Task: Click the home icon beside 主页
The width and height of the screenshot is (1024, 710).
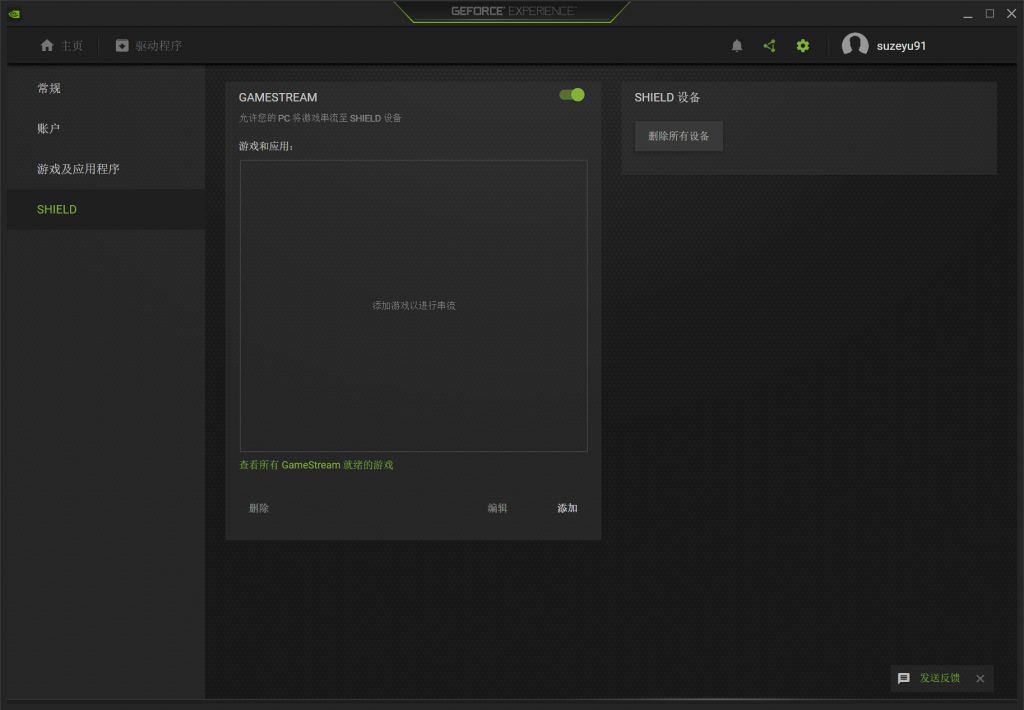Action: point(46,45)
